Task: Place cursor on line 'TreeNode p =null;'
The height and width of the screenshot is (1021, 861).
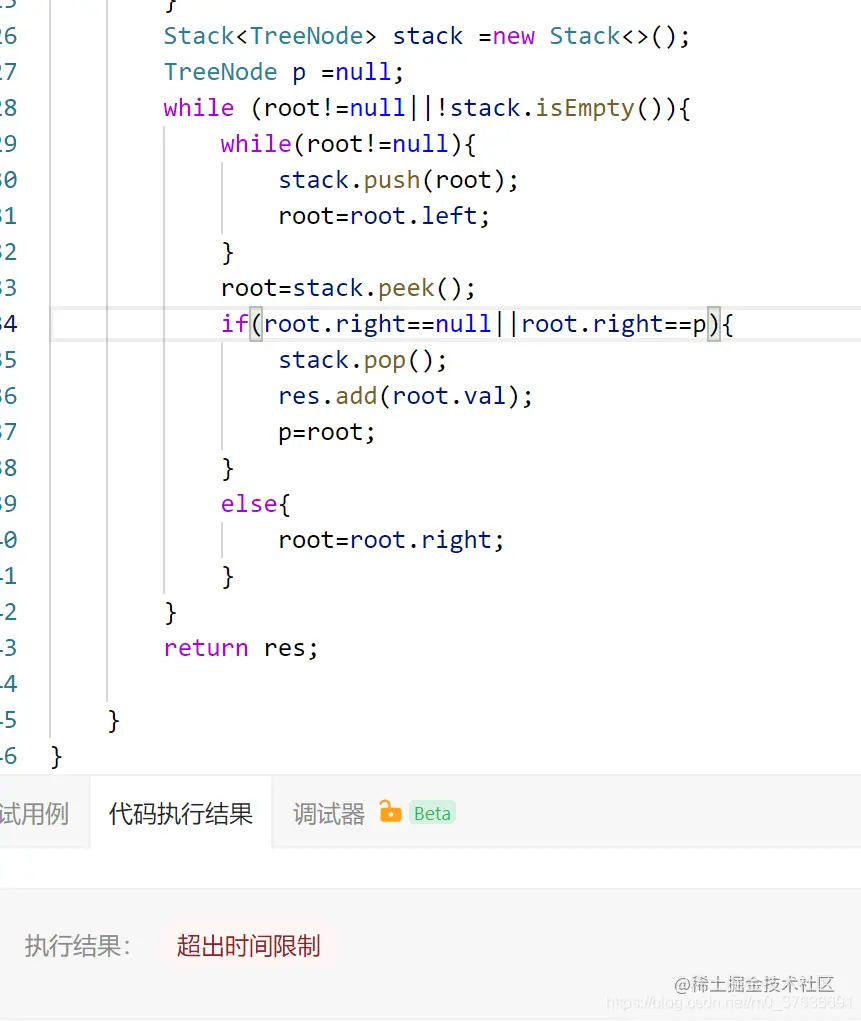Action: (x=283, y=72)
